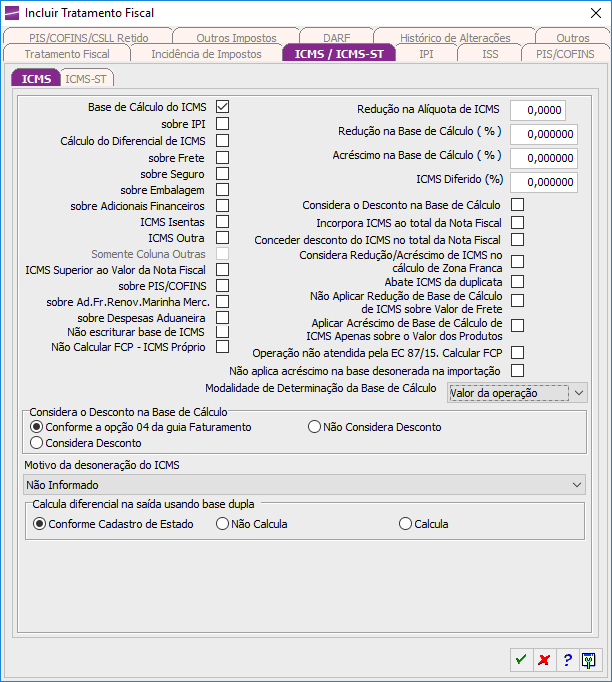Enable Incorpora ICMS ao total da Nota Fiscal
This screenshot has height=682, width=612.
518,223
